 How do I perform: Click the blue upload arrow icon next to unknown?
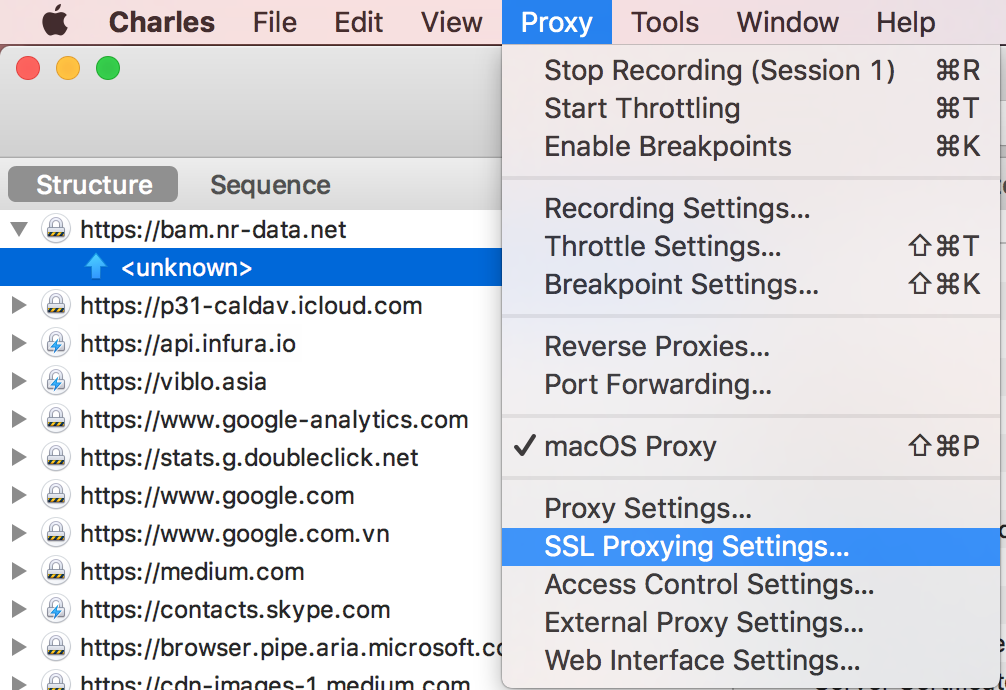[96, 268]
